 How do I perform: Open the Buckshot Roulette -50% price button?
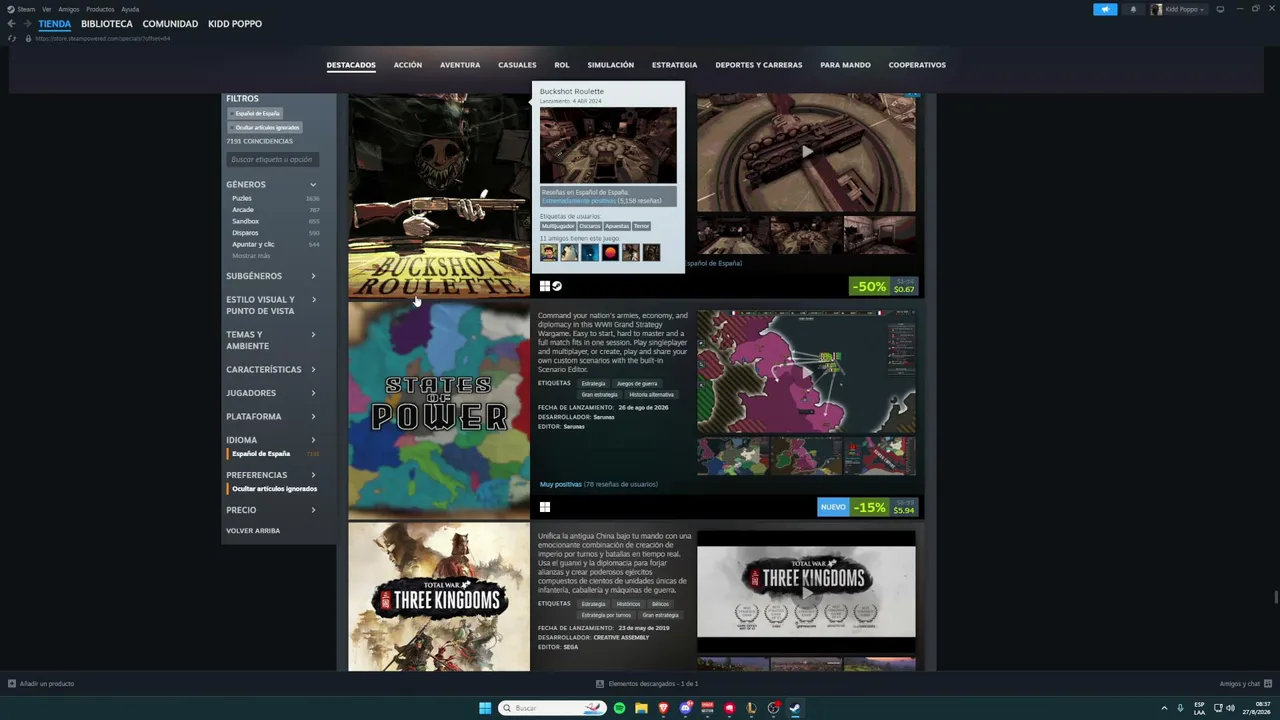click(x=883, y=287)
